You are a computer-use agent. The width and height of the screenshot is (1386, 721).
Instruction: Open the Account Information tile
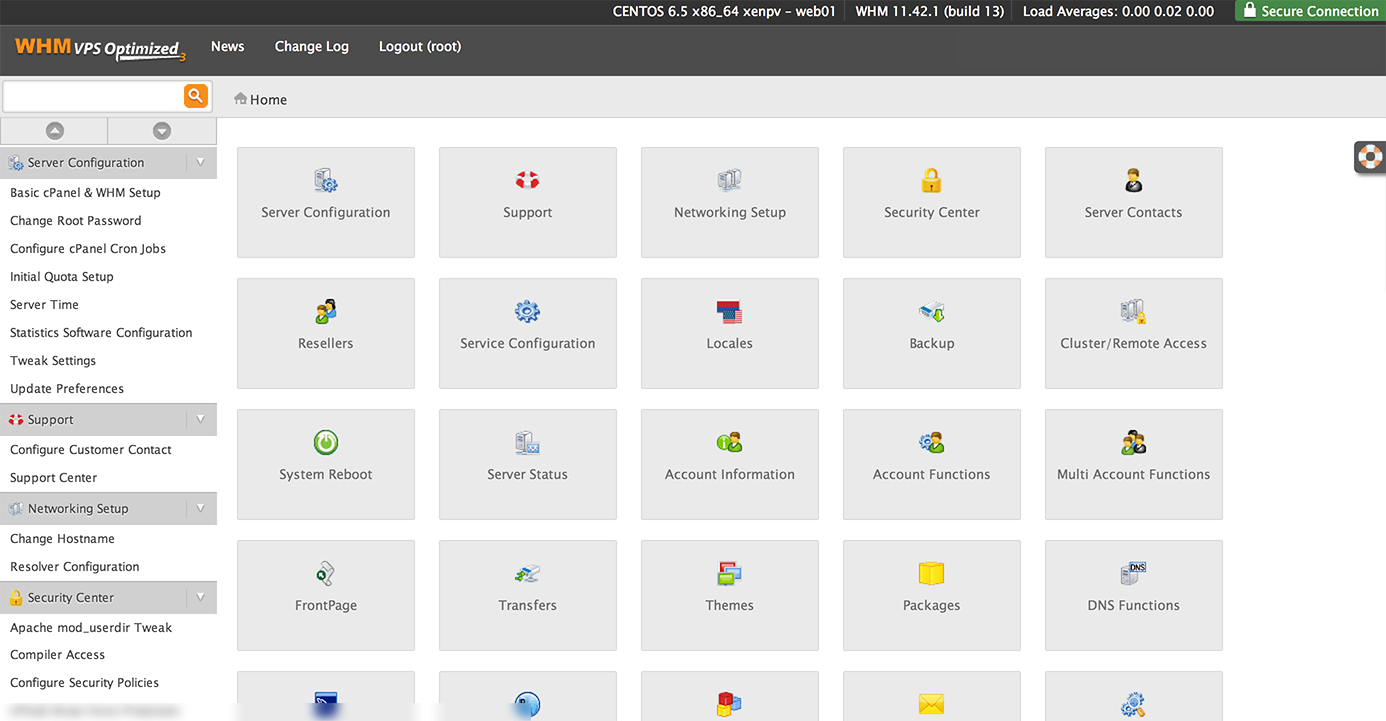[730, 465]
